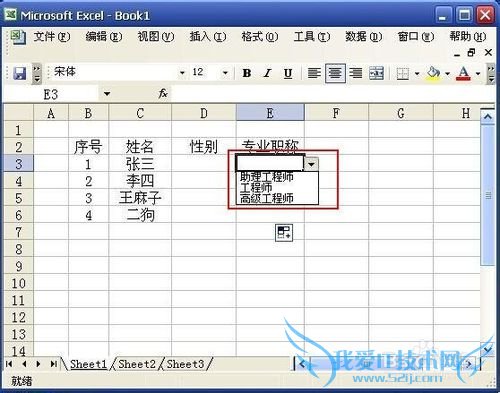Align text right
The width and height of the screenshot is (500, 393).
pyautogui.click(x=356, y=73)
